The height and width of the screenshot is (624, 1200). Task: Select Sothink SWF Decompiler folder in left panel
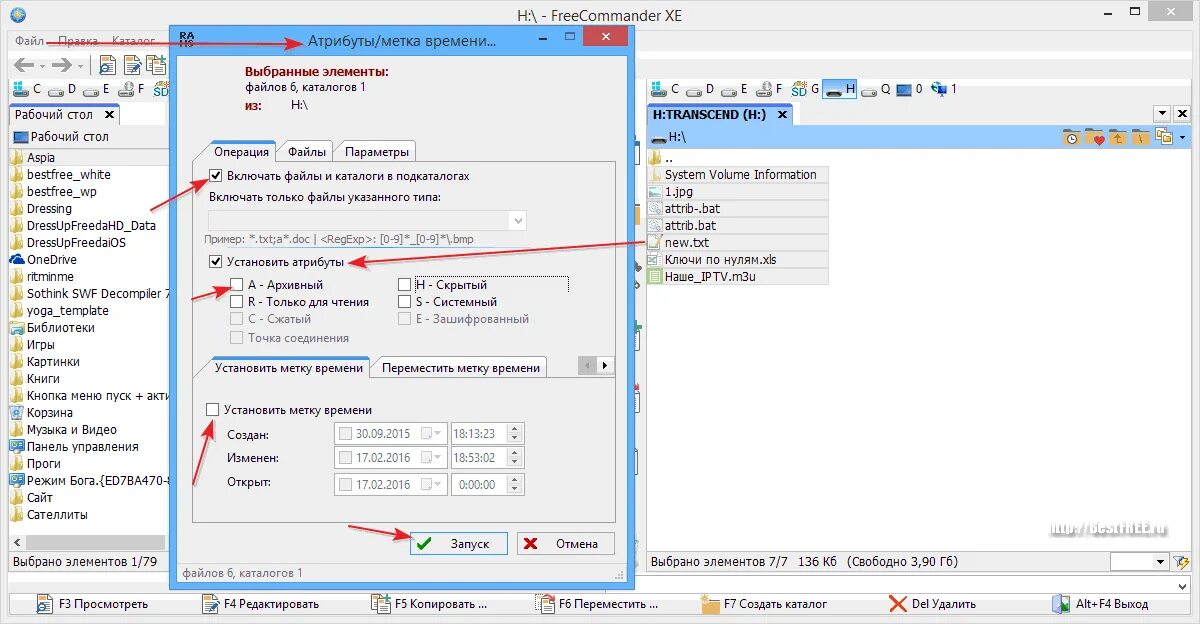[x=90, y=294]
